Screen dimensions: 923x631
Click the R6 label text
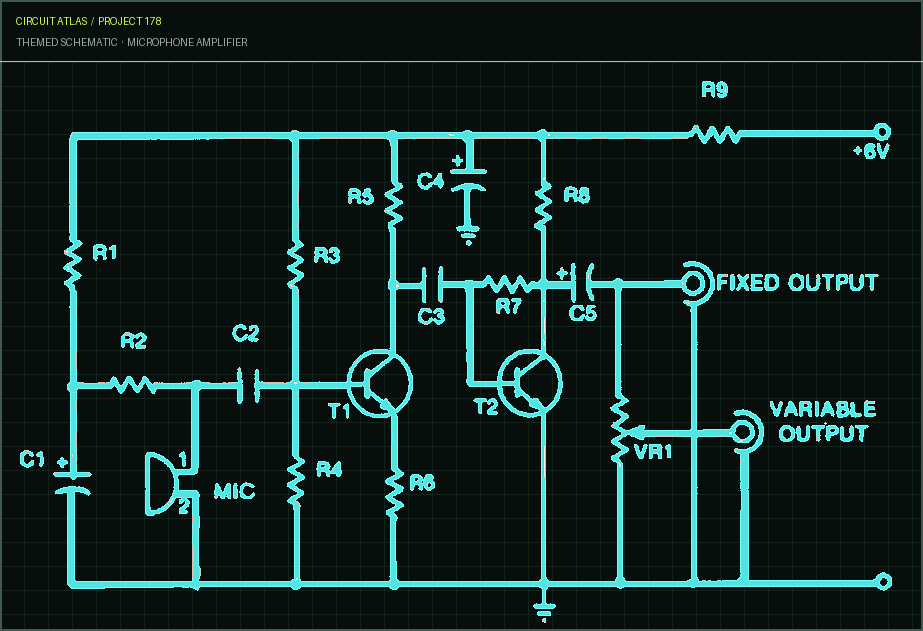pos(422,483)
